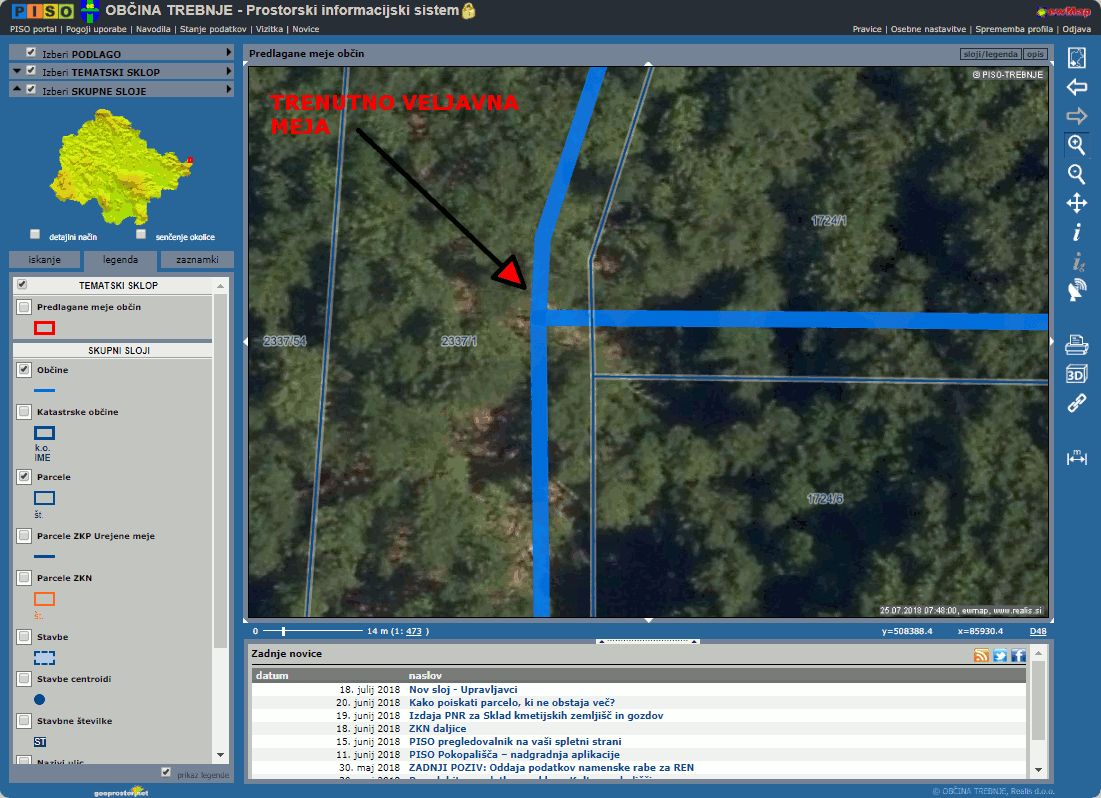This screenshot has width=1101, height=798.
Task: Select the zoom in magnifier tool
Action: point(1076,145)
